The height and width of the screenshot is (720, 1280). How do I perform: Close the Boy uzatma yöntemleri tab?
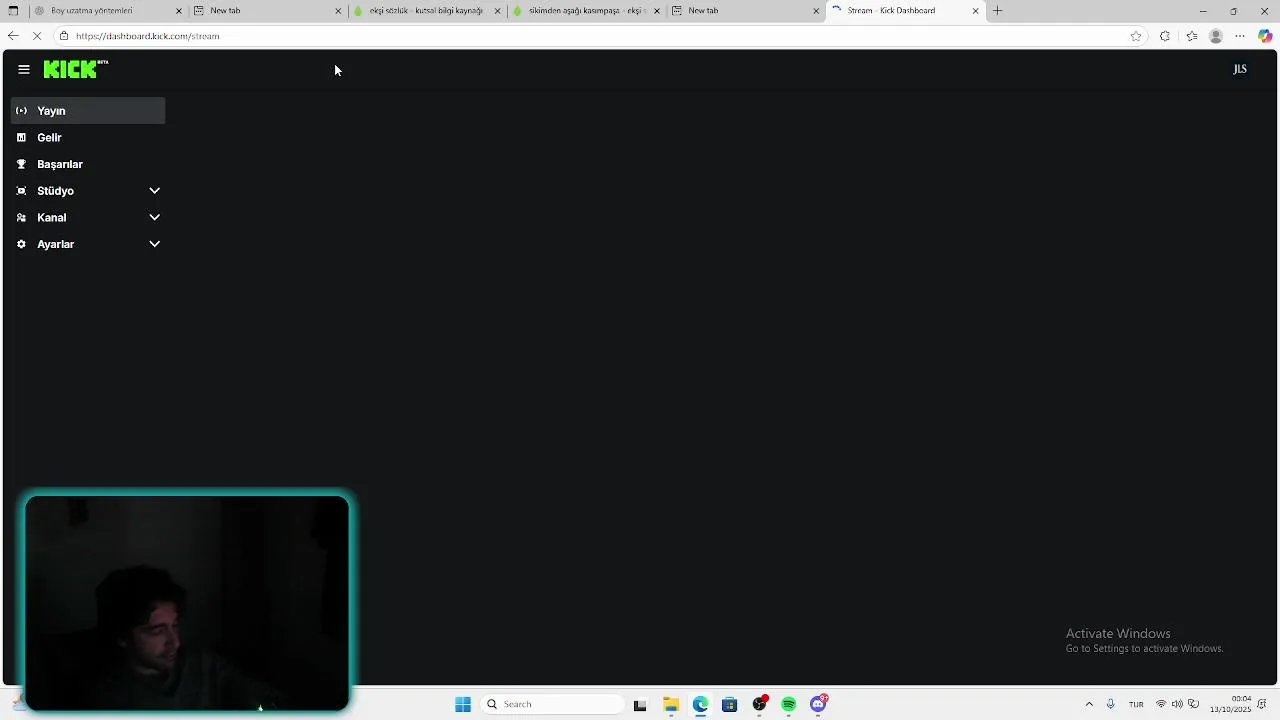[x=179, y=11]
